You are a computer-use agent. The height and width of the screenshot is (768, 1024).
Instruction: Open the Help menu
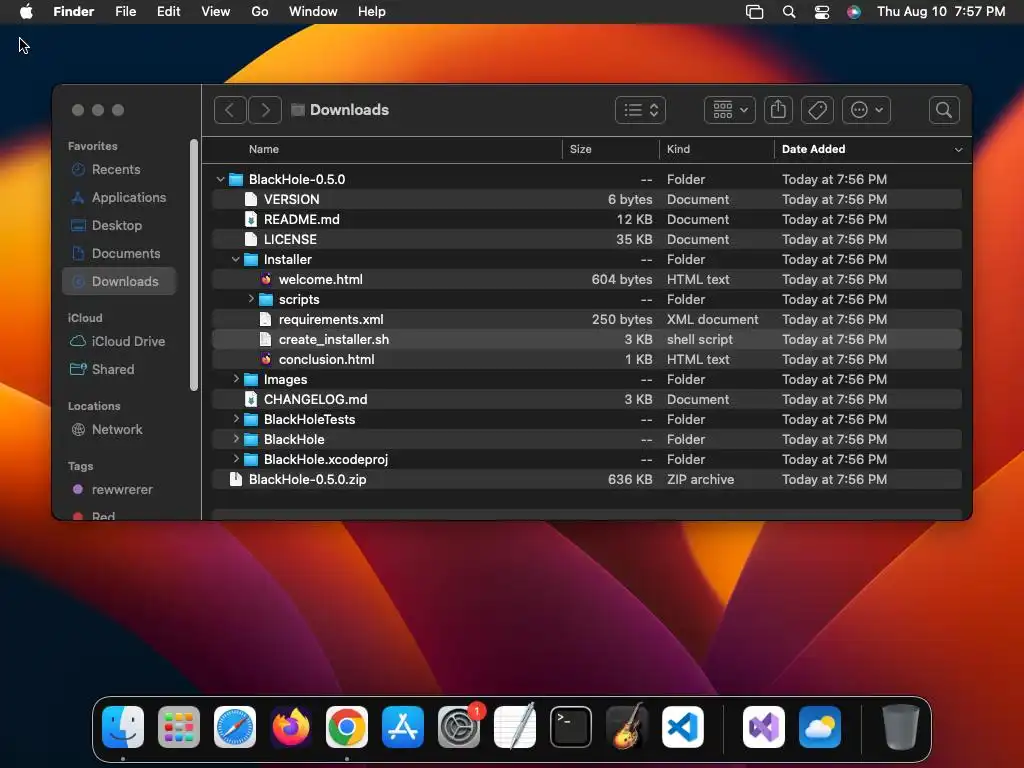pos(372,12)
